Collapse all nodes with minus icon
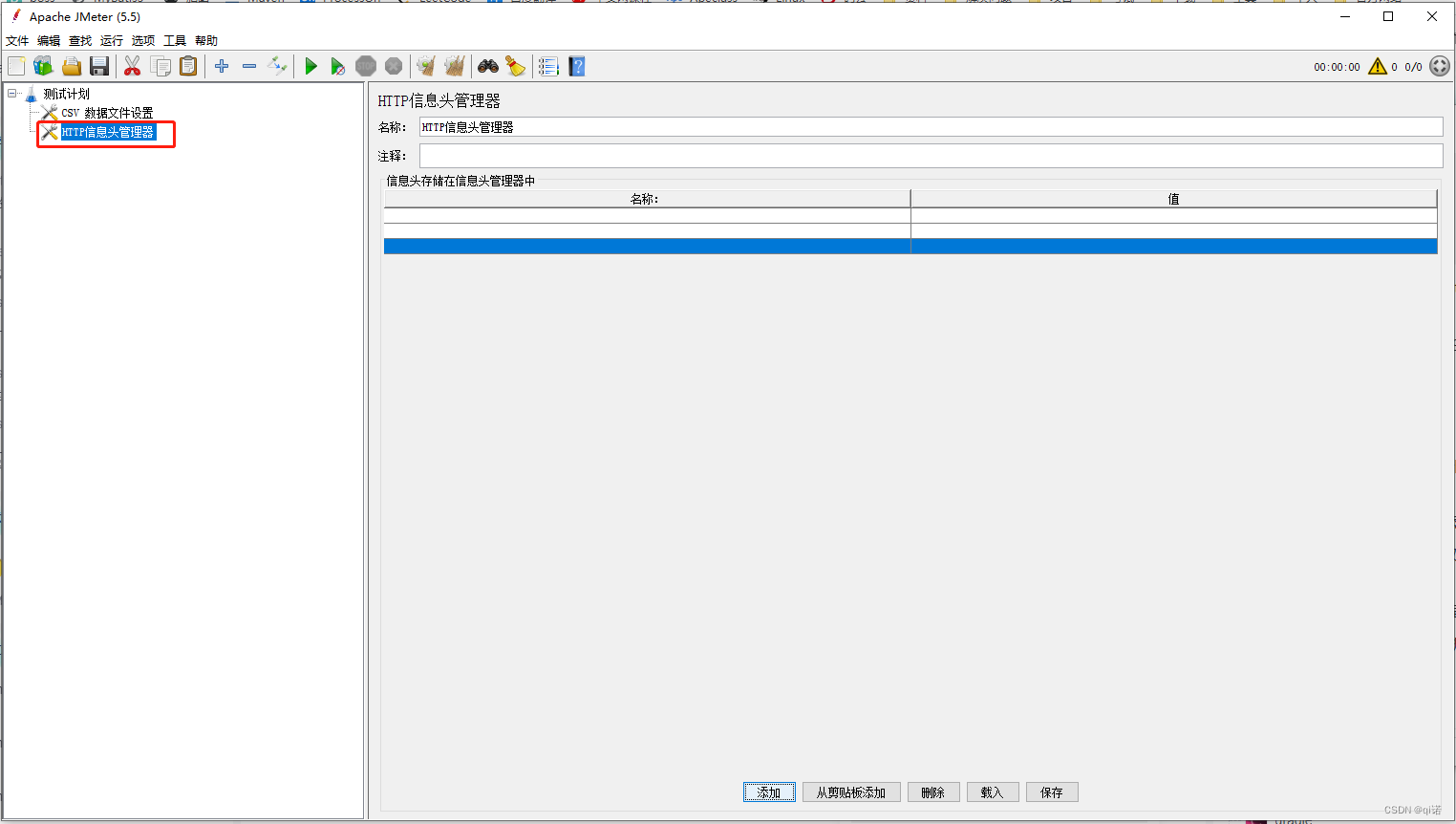1456x824 pixels. coord(249,66)
